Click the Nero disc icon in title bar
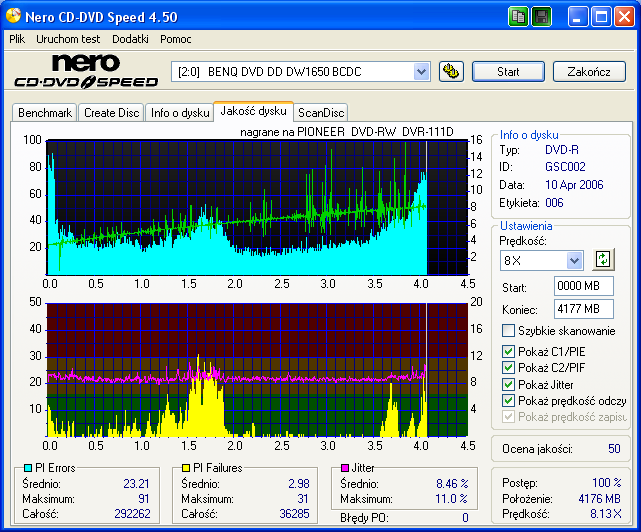Viewport: 641px width, 532px height. (x=13, y=16)
